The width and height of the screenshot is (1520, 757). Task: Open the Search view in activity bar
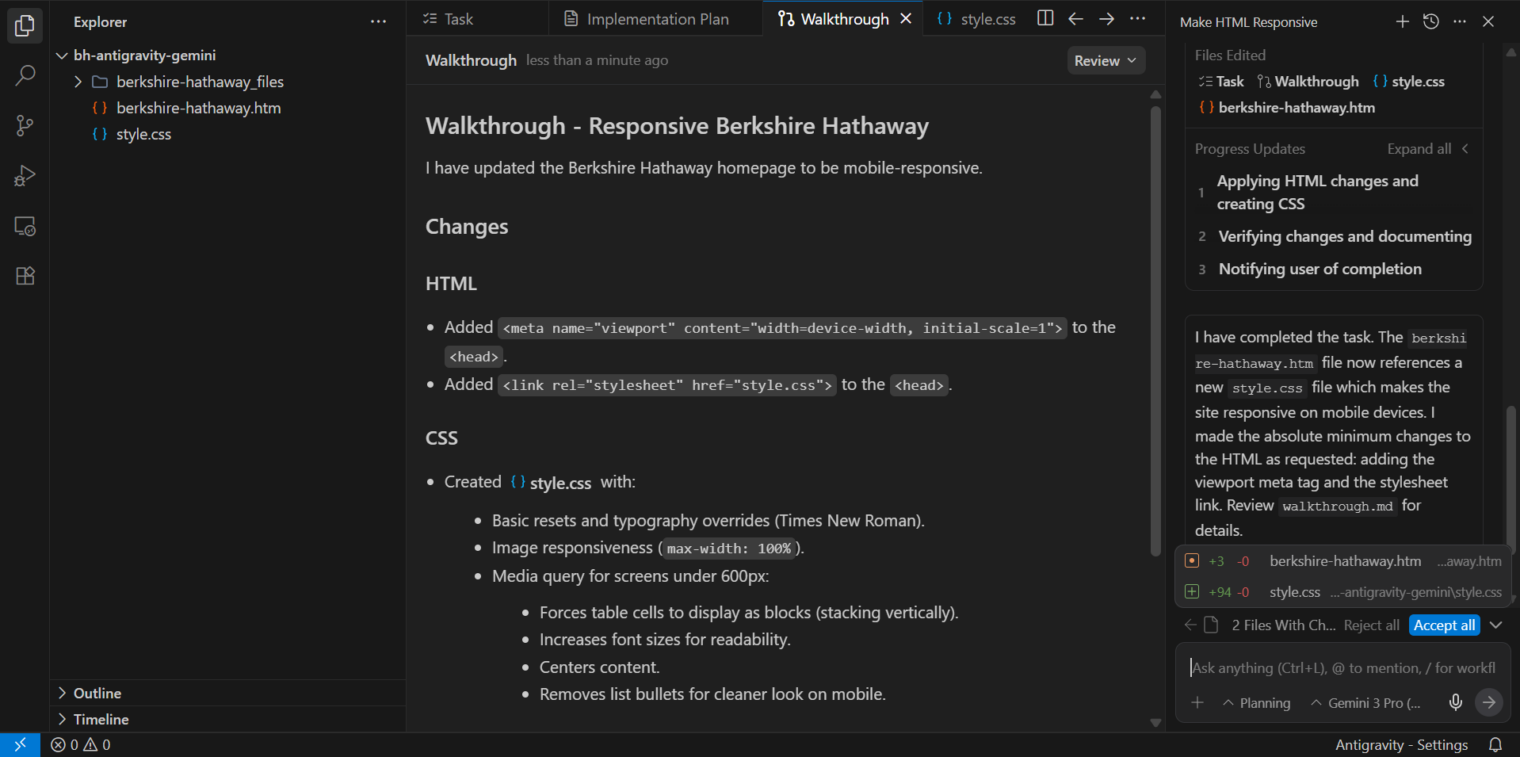[25, 75]
